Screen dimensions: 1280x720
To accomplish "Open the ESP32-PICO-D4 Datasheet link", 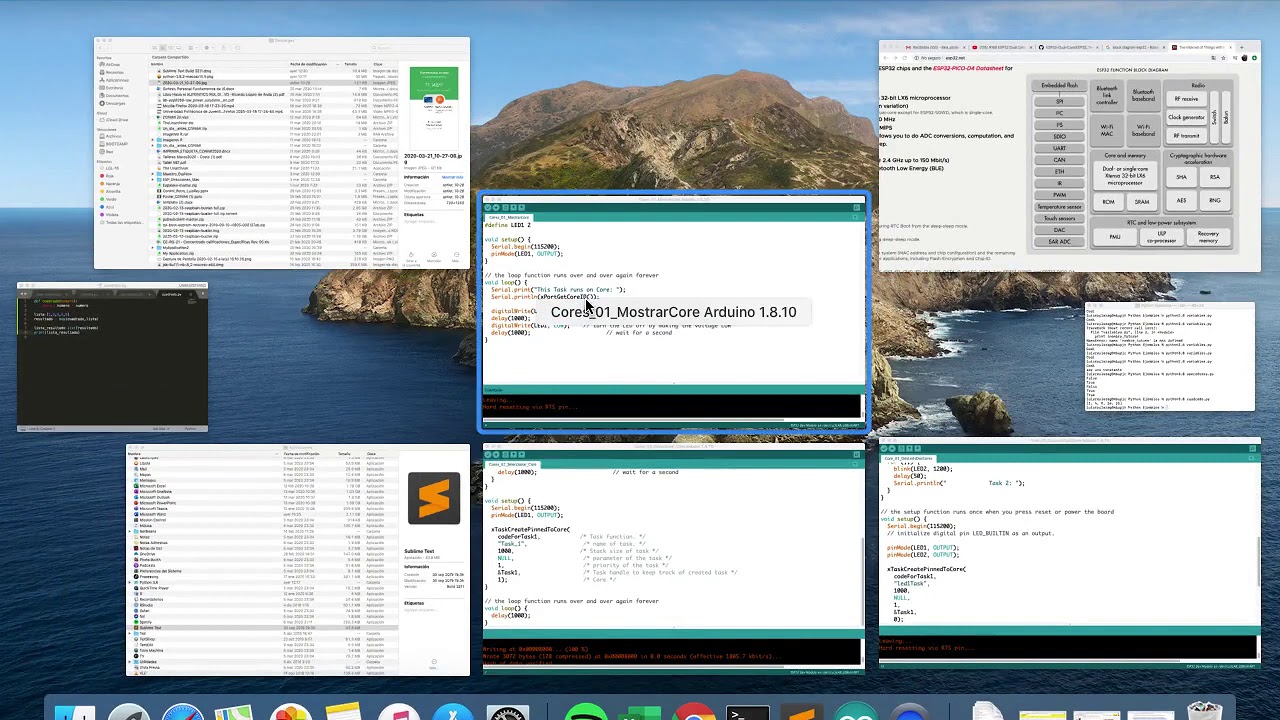I will (x=970, y=68).
